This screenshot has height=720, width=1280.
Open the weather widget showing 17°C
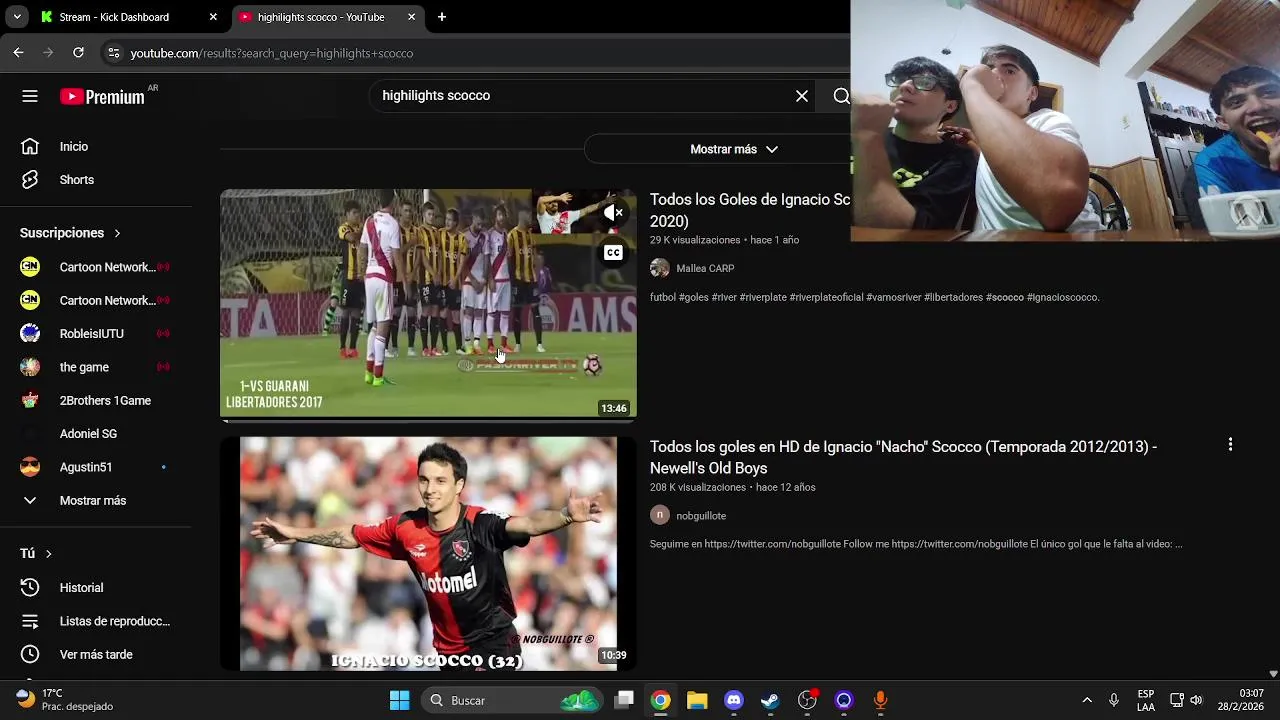pos(66,699)
